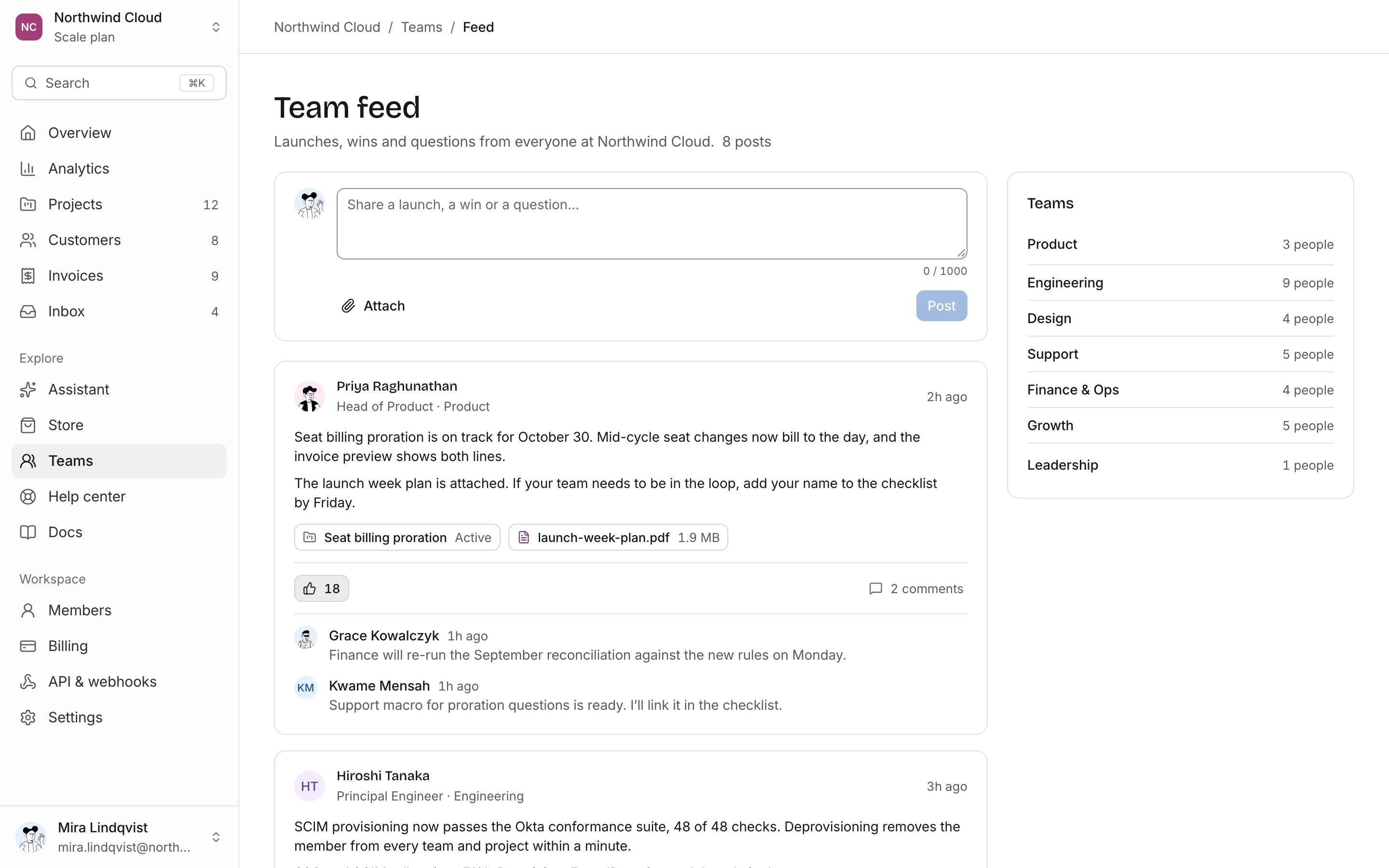Click Kwame Mensah's KM avatar
The height and width of the screenshot is (868, 1389).
click(x=305, y=687)
